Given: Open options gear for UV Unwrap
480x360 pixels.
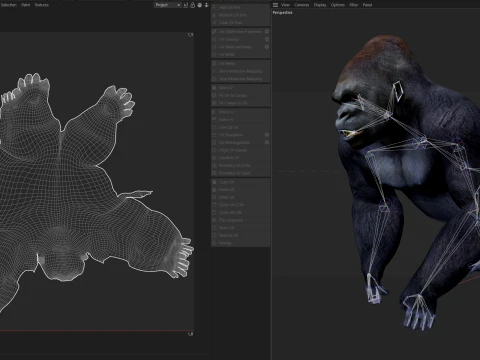Looking at the screenshot, I should (267, 39).
